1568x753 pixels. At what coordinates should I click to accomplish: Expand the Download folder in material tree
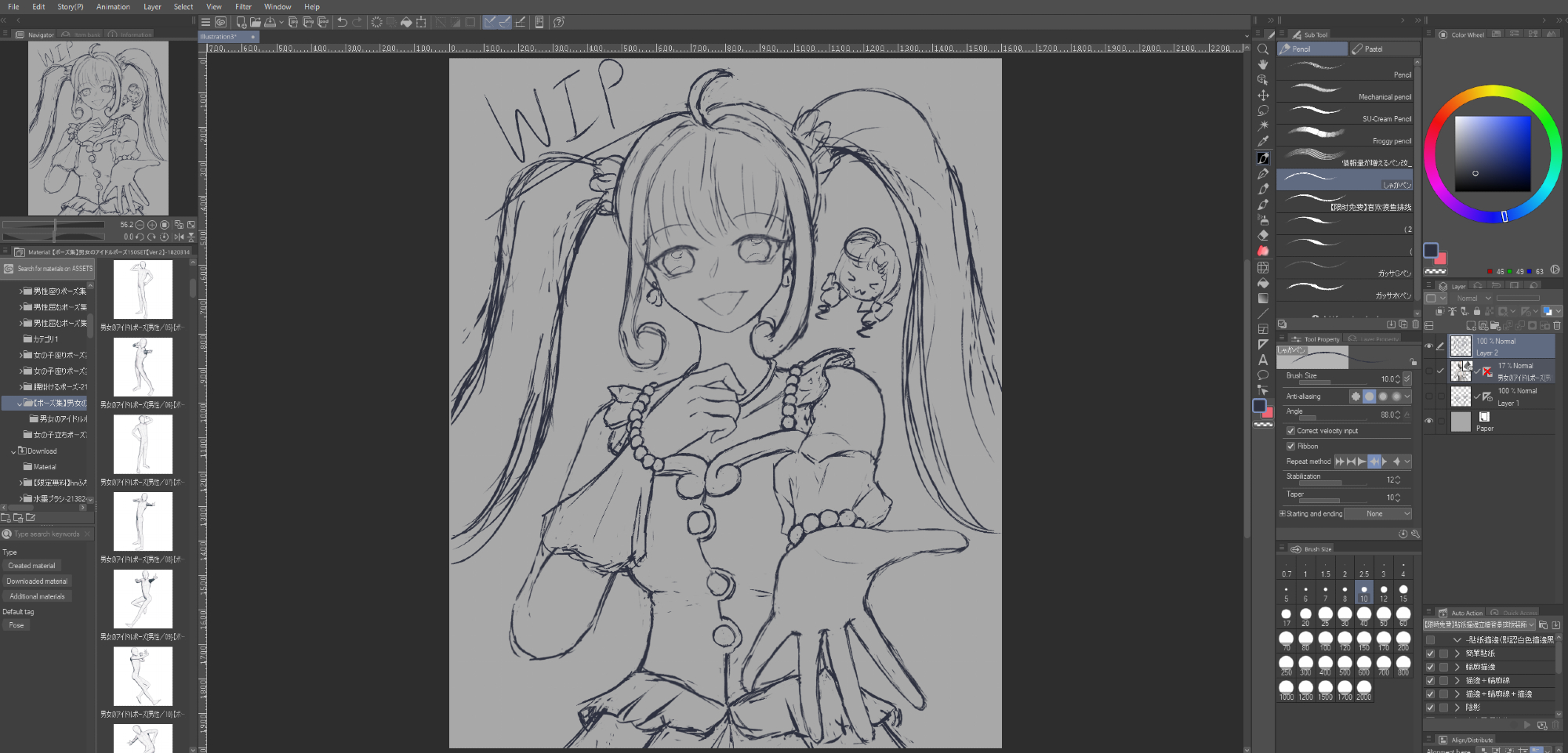[14, 451]
